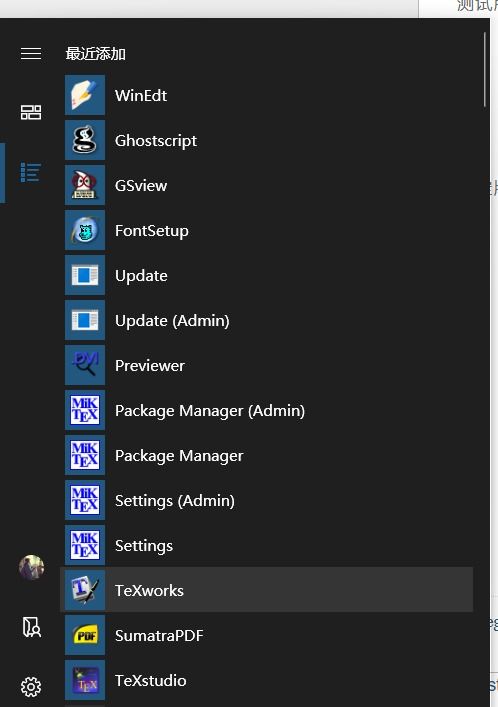
Task: Click the app list scrollbar
Action: click(485, 69)
